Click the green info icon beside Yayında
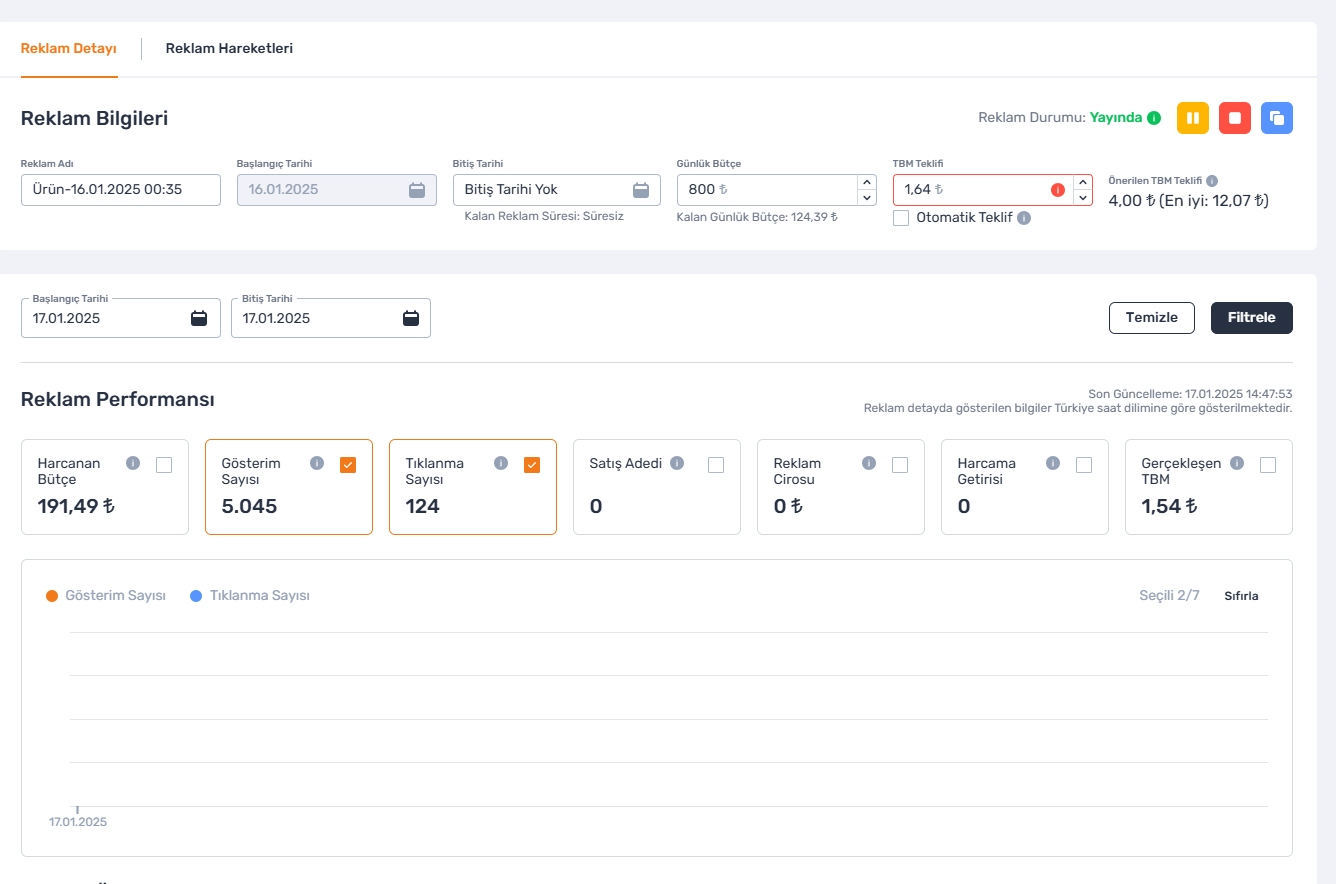This screenshot has height=884, width=1336. pyautogui.click(x=1154, y=118)
